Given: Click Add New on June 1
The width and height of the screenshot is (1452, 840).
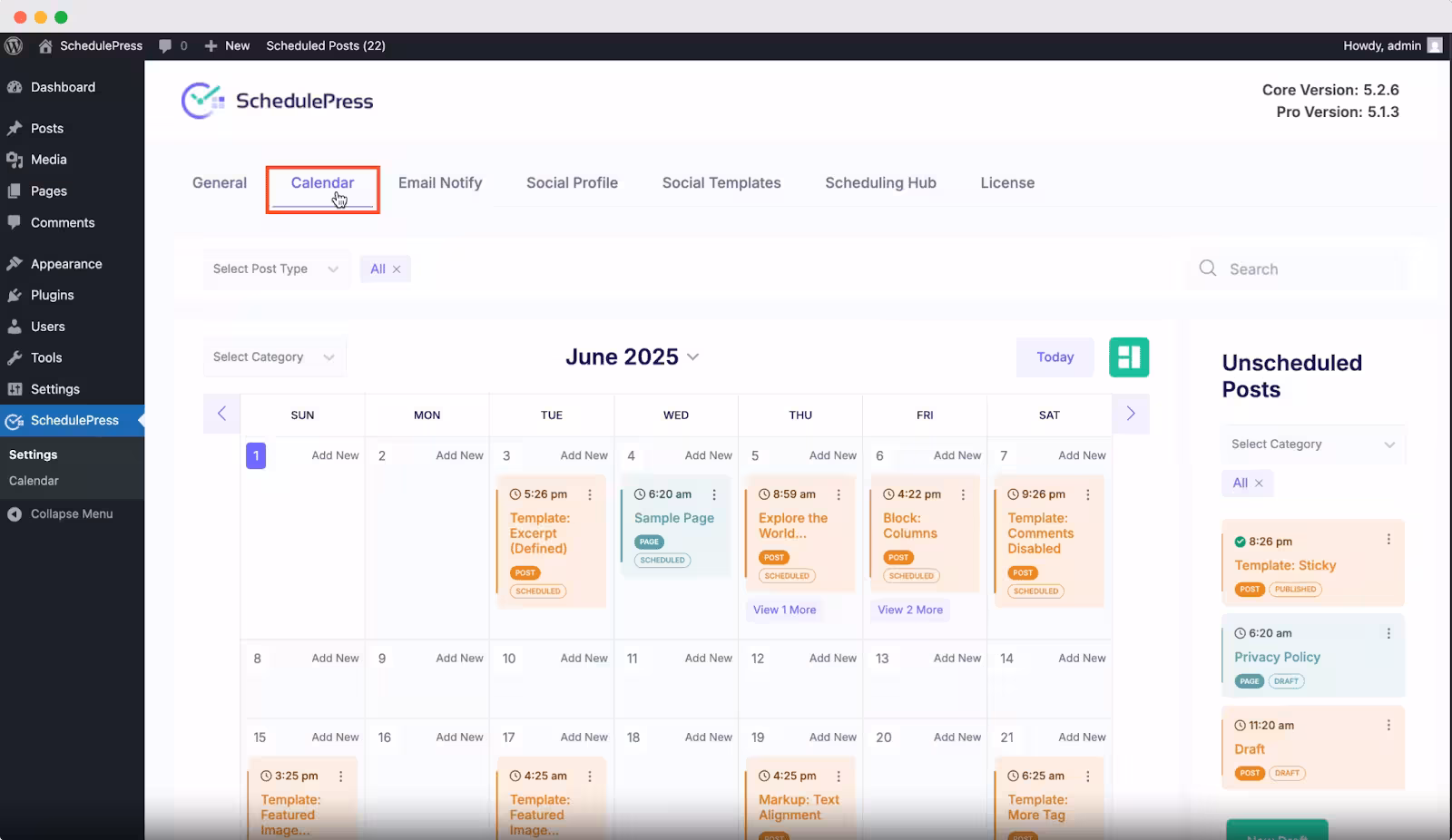Looking at the screenshot, I should [x=335, y=455].
